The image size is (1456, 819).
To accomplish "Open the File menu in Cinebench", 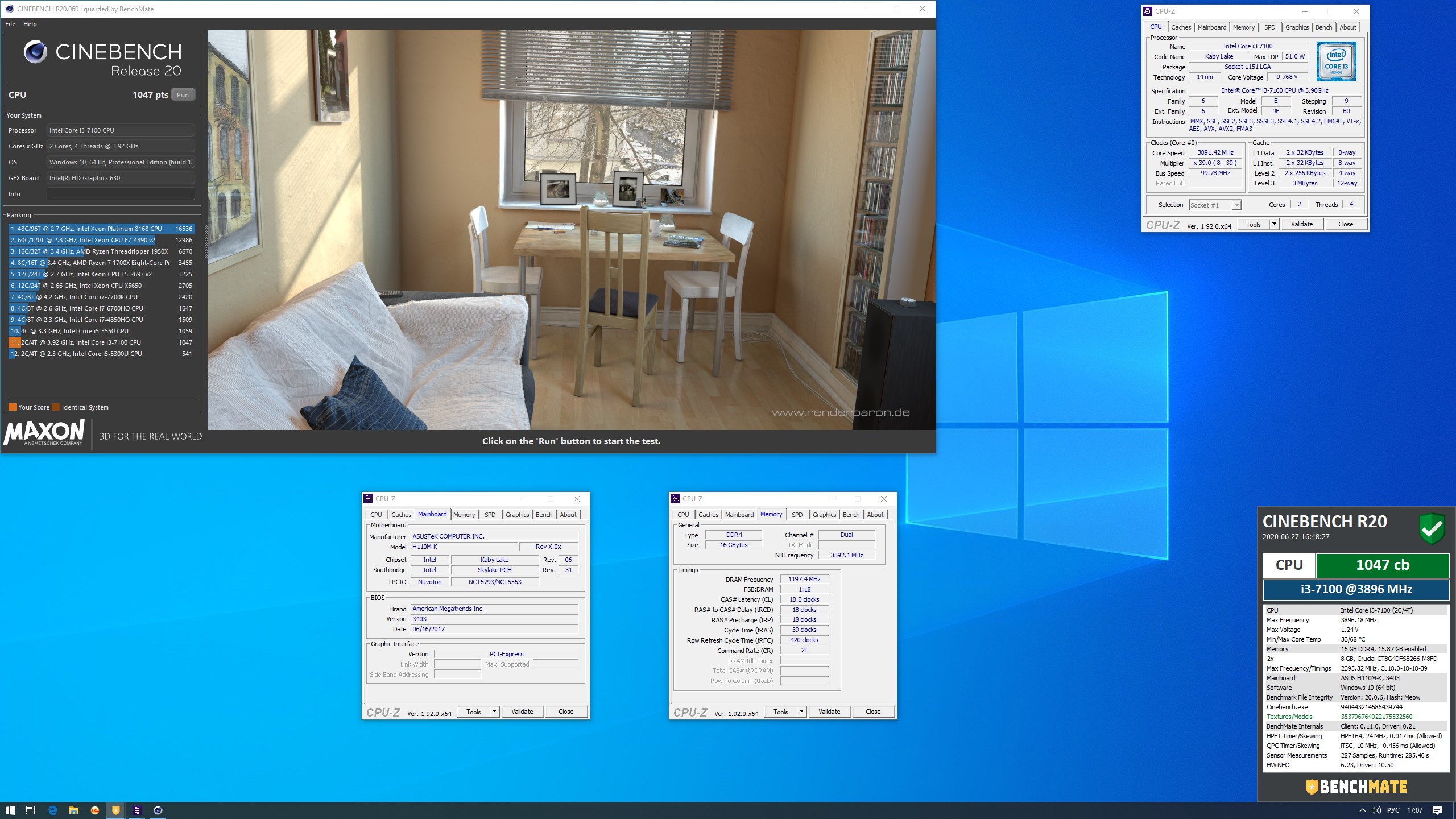I will click(x=10, y=24).
